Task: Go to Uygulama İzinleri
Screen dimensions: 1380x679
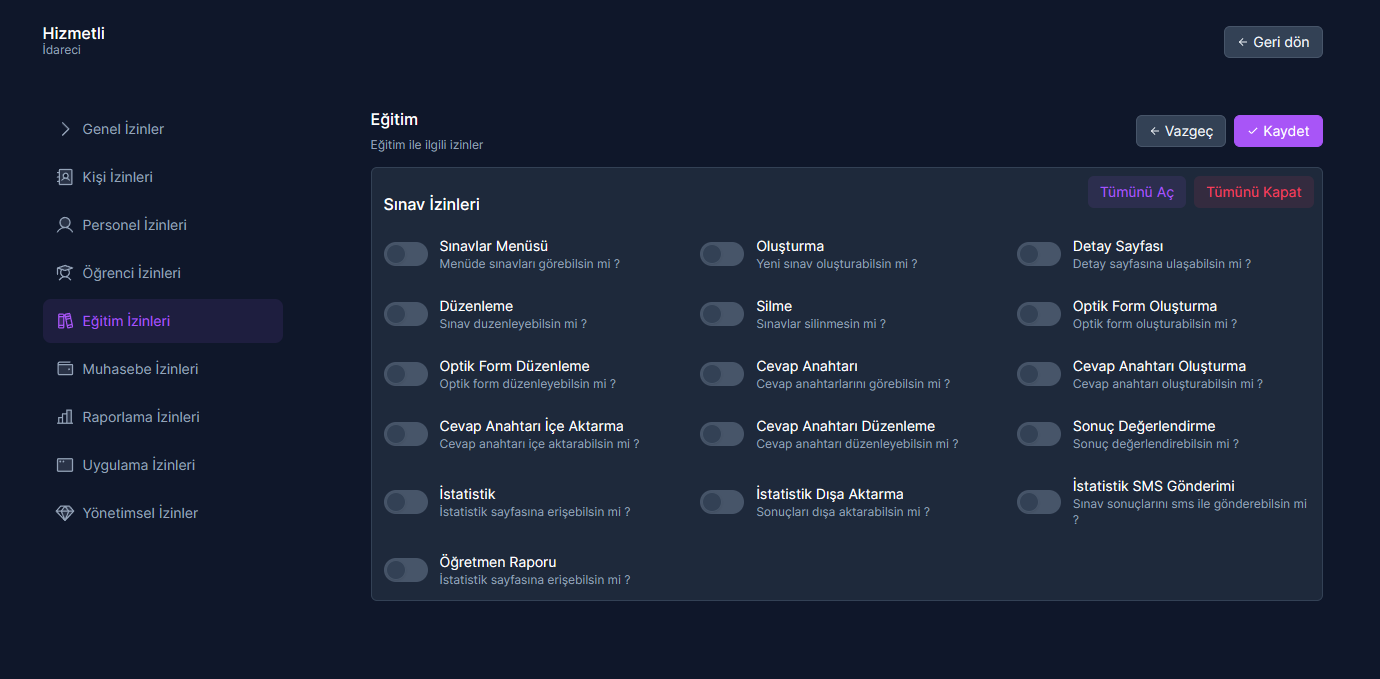Action: click(163, 465)
